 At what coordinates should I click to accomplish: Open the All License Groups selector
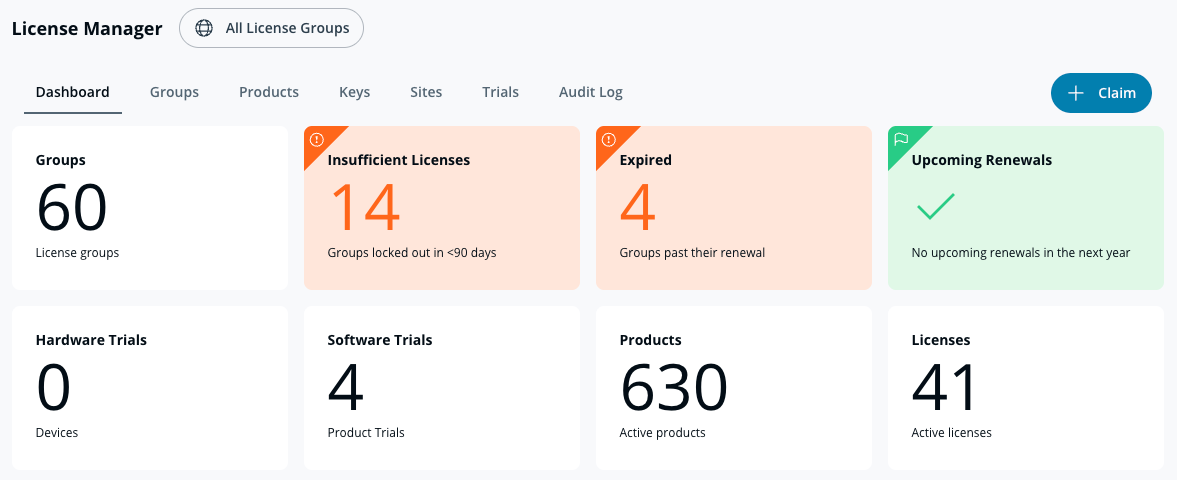tap(271, 28)
